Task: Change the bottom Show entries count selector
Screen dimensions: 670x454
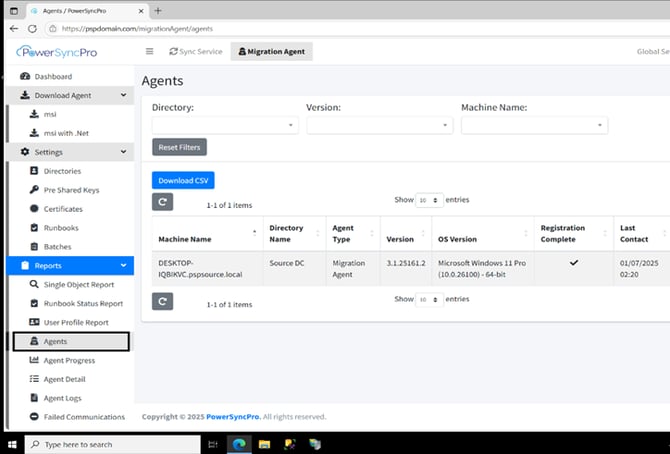Action: [429, 299]
